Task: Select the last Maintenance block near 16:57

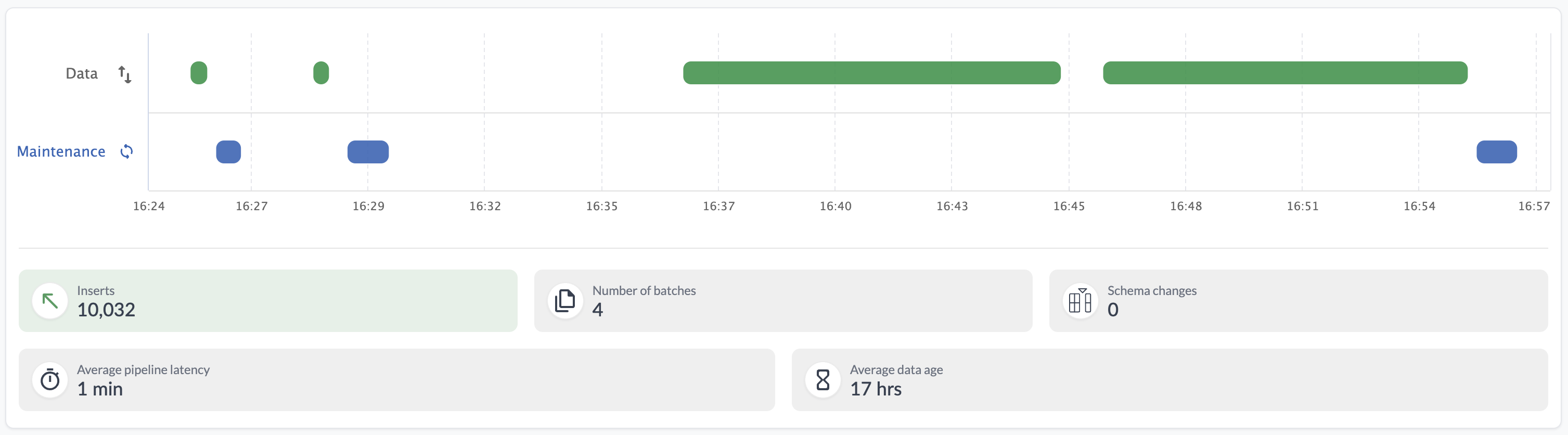Action: (x=1496, y=152)
